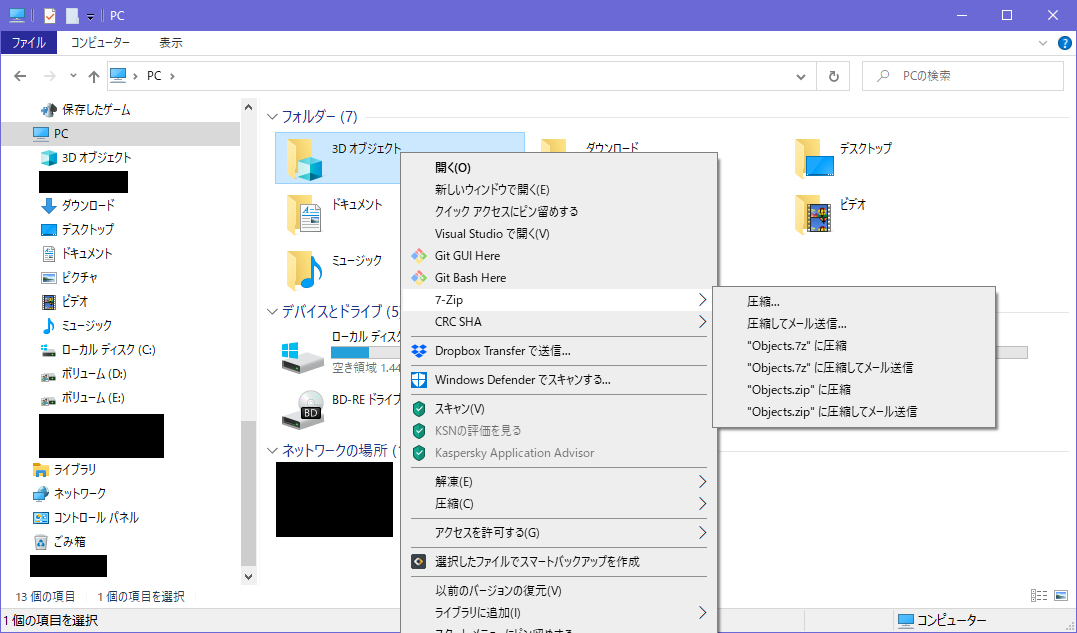Open the quick access toolbar customize dropdown
The image size is (1077, 633).
[90, 16]
